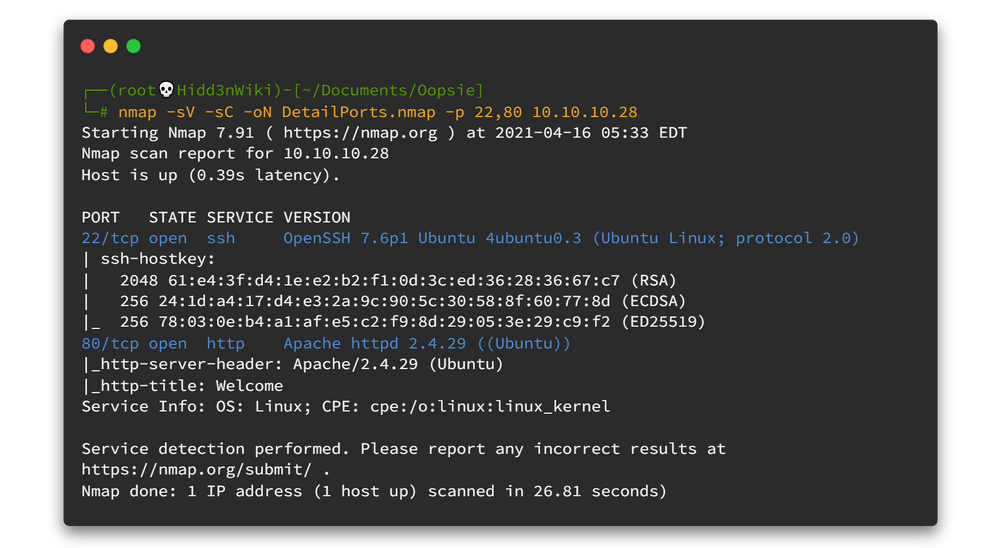Viewport: 1000px width, 548px height.
Task: Select the 22/tcp open ssh result line
Action: 470,238
